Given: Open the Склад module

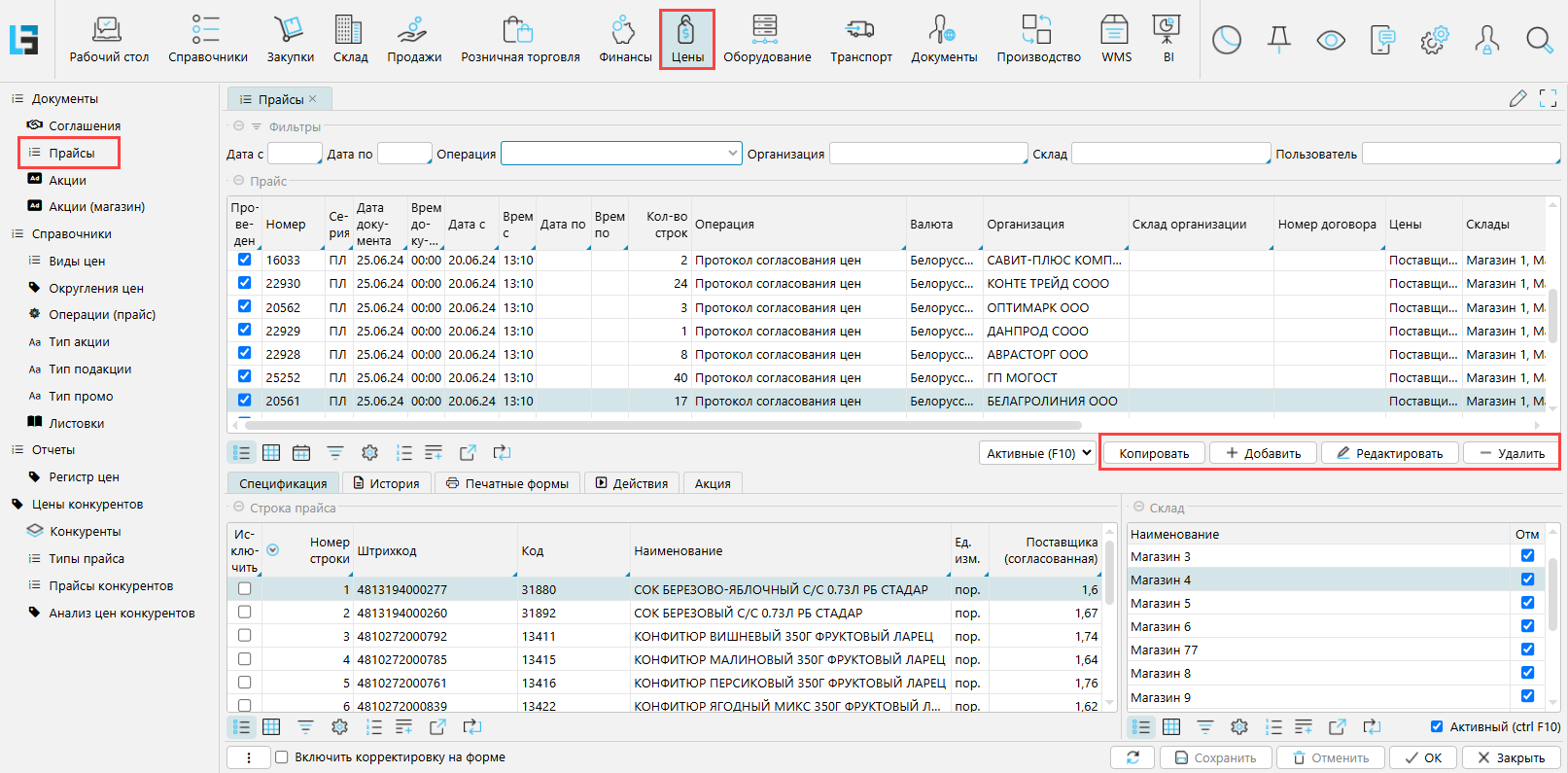Looking at the screenshot, I should click(x=350, y=39).
